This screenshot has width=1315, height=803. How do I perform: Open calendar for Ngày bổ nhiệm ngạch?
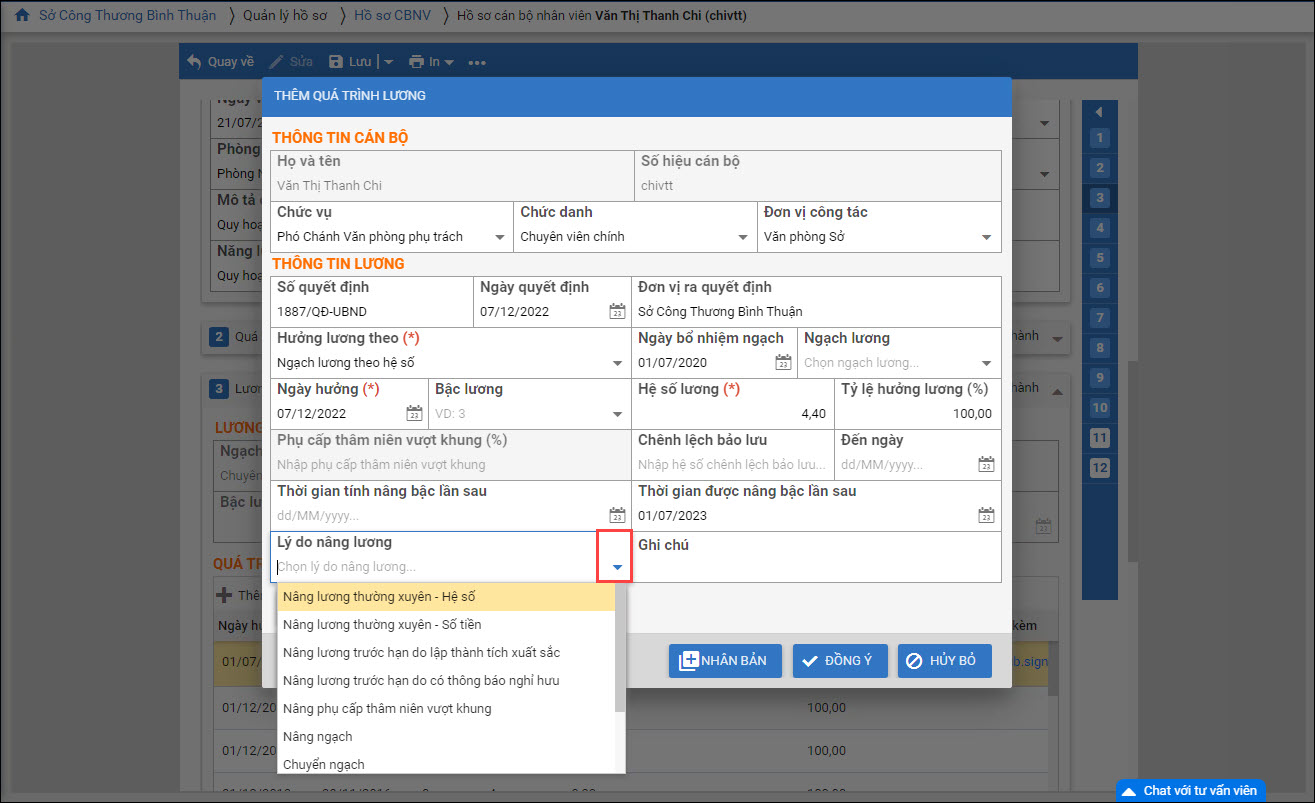pos(782,362)
